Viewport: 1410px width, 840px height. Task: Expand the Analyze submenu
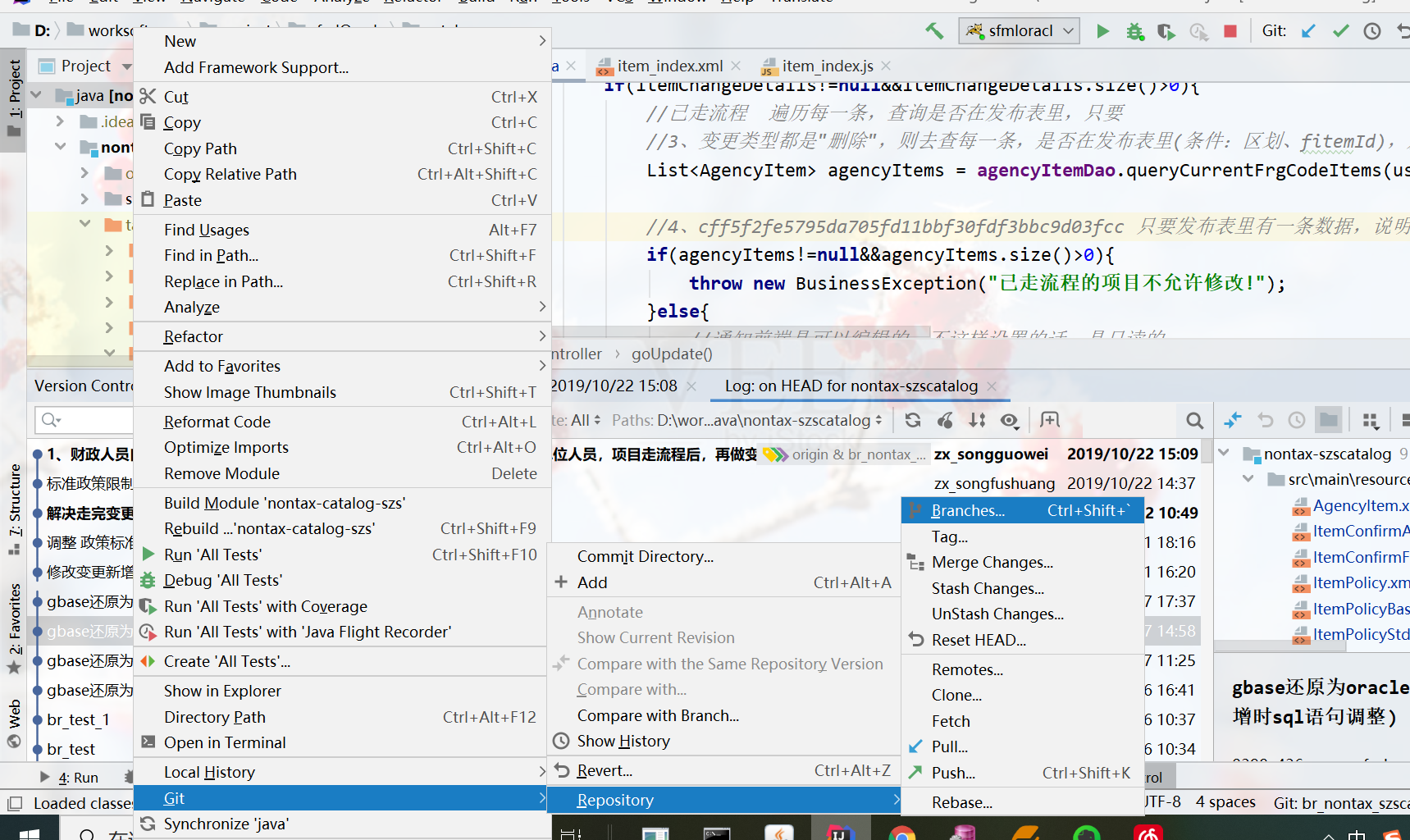343,307
